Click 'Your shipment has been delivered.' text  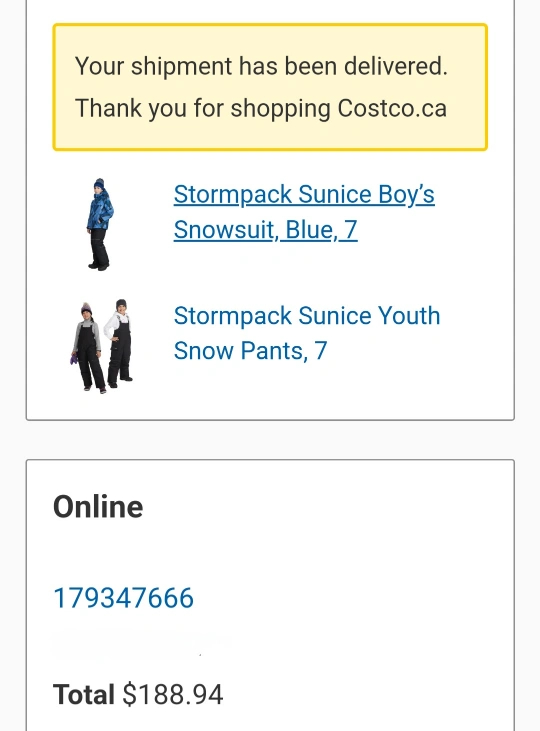pos(261,66)
